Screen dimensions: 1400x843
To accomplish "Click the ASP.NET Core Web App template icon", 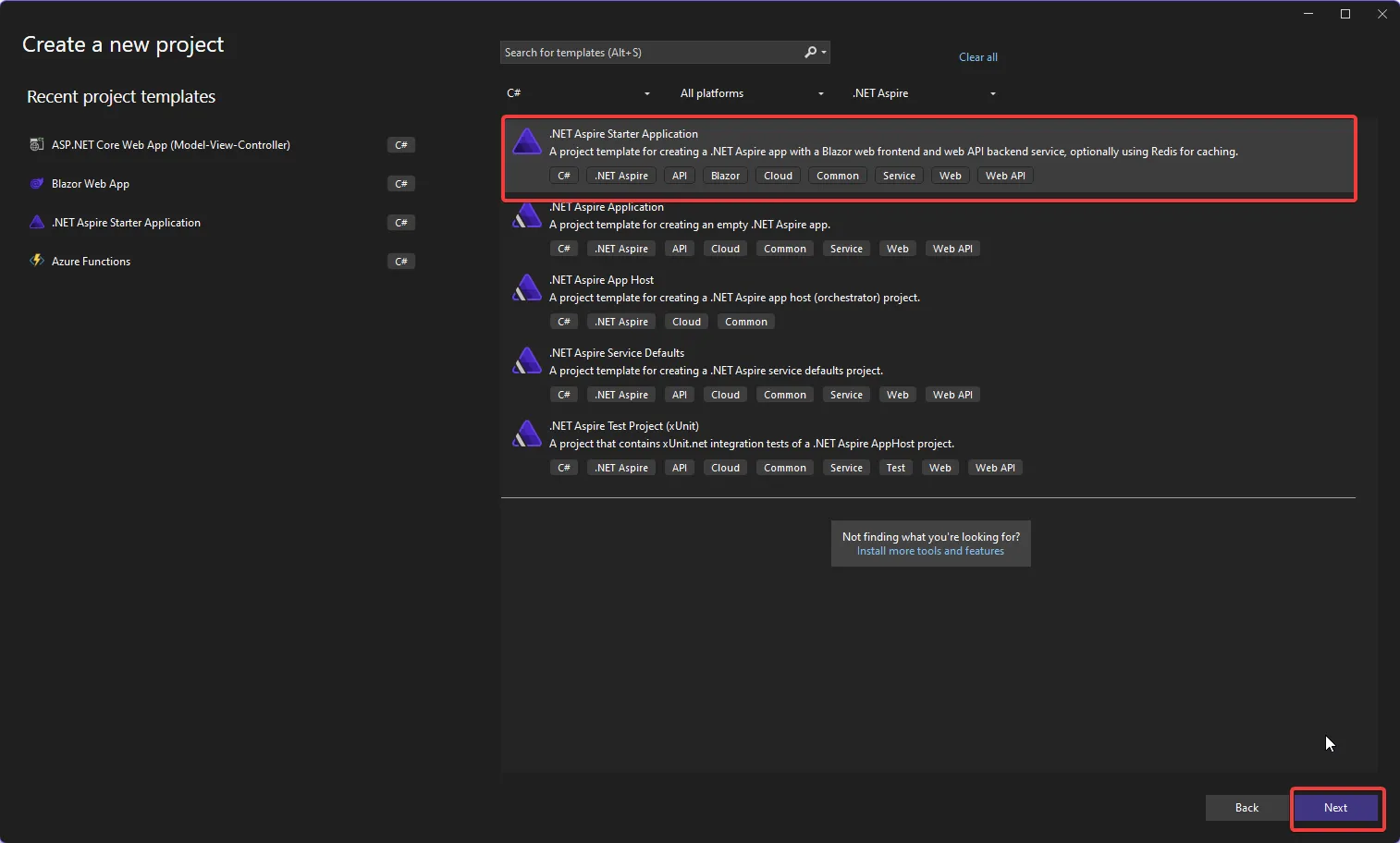I will (x=37, y=144).
